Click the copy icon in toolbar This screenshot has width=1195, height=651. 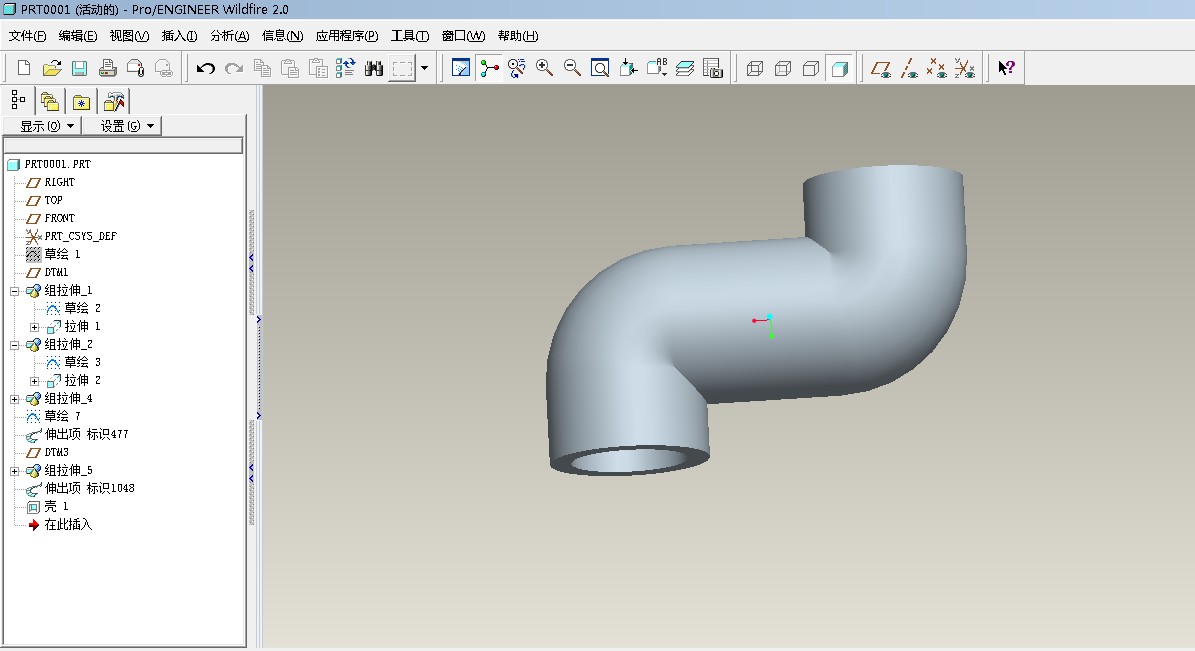(262, 68)
